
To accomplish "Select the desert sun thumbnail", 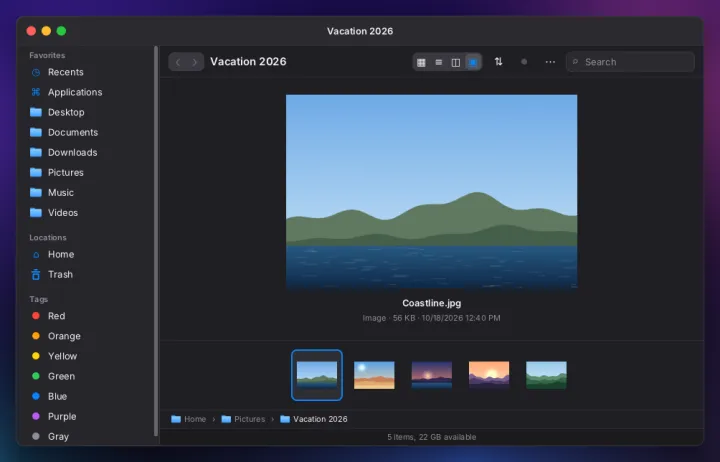I will (374, 375).
